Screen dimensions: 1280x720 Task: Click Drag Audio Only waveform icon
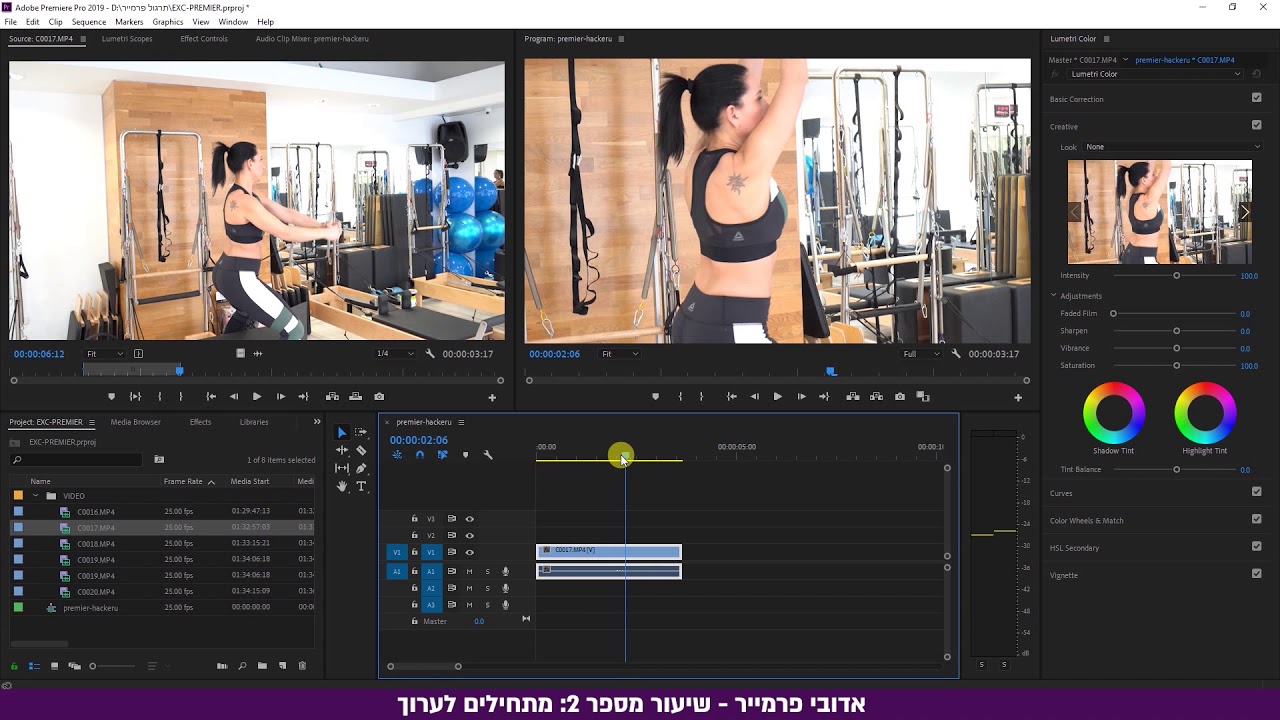pyautogui.click(x=258, y=353)
